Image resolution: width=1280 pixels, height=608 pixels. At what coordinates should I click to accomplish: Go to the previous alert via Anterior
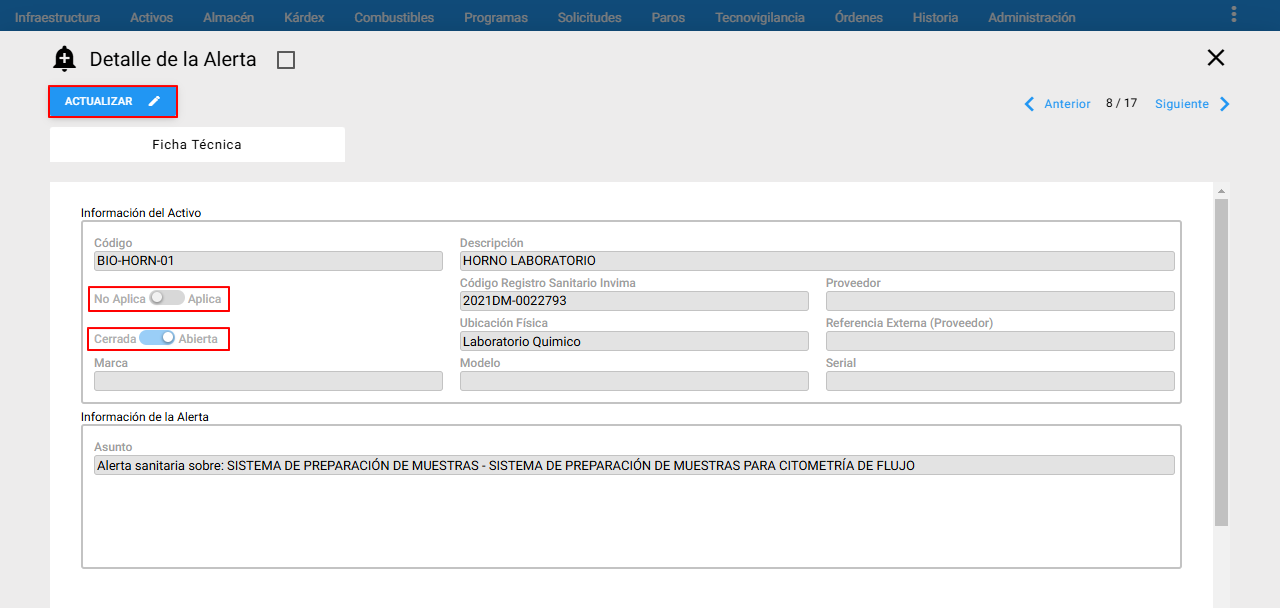click(x=1067, y=104)
